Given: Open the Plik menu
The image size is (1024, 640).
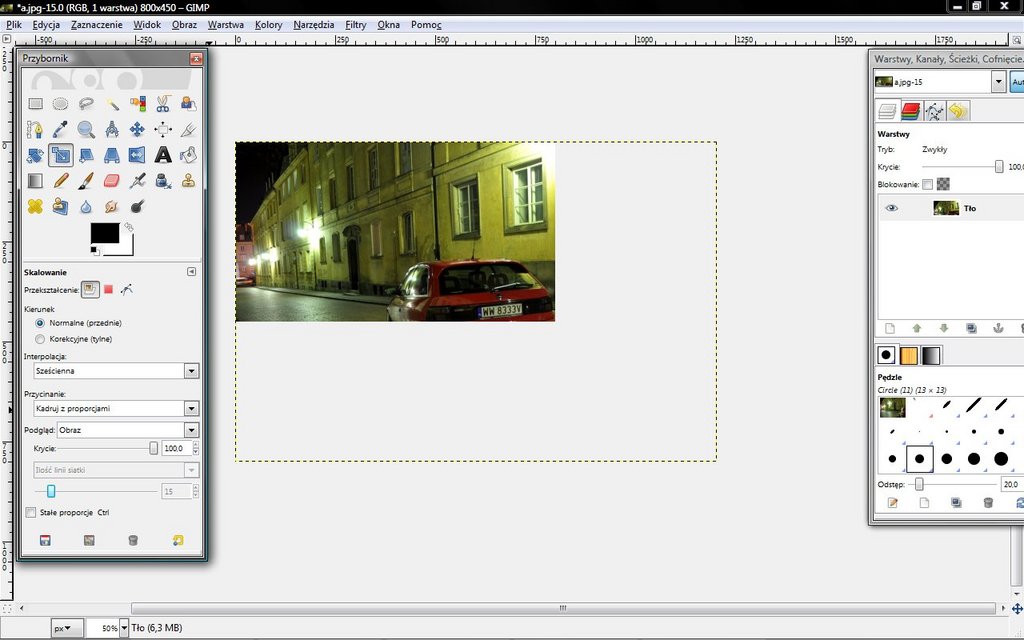Looking at the screenshot, I should point(14,25).
